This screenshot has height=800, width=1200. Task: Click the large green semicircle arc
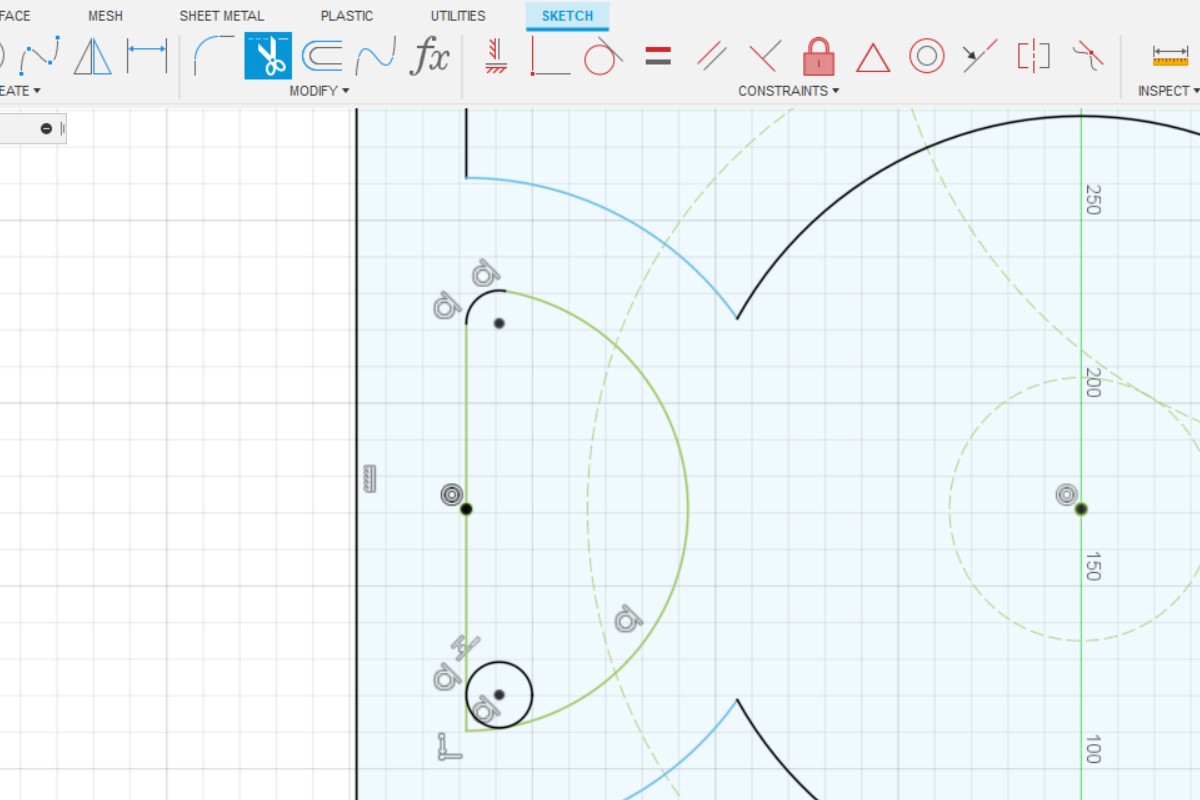687,510
